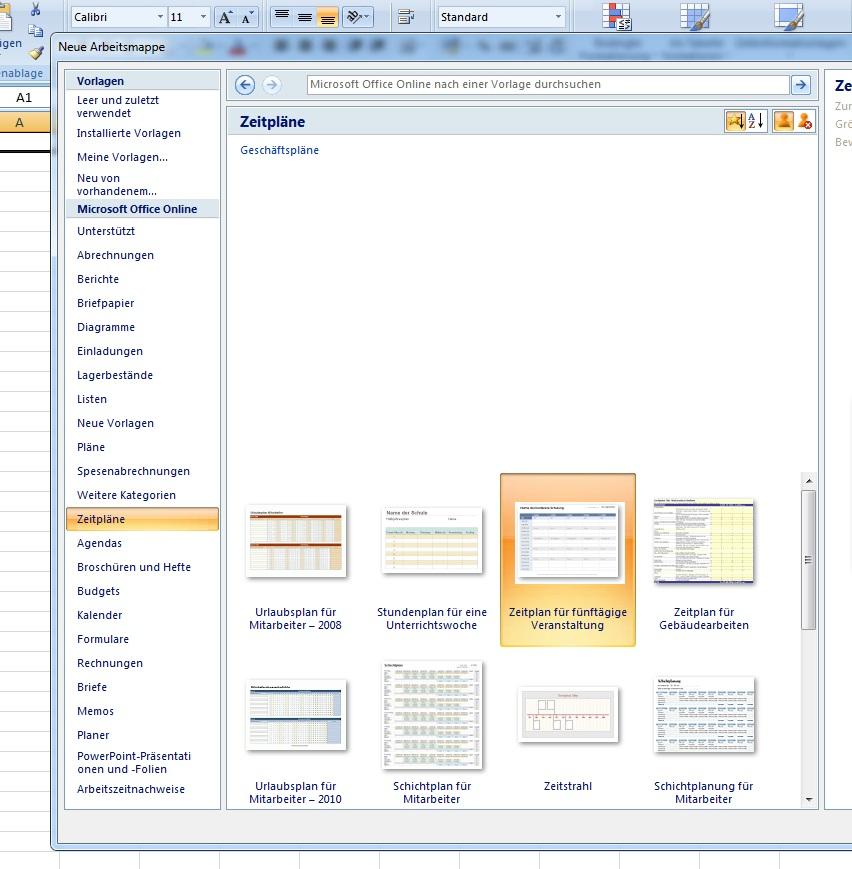Toggle the orientation button in the toolbar
This screenshot has width=852, height=869.
pos(354,17)
